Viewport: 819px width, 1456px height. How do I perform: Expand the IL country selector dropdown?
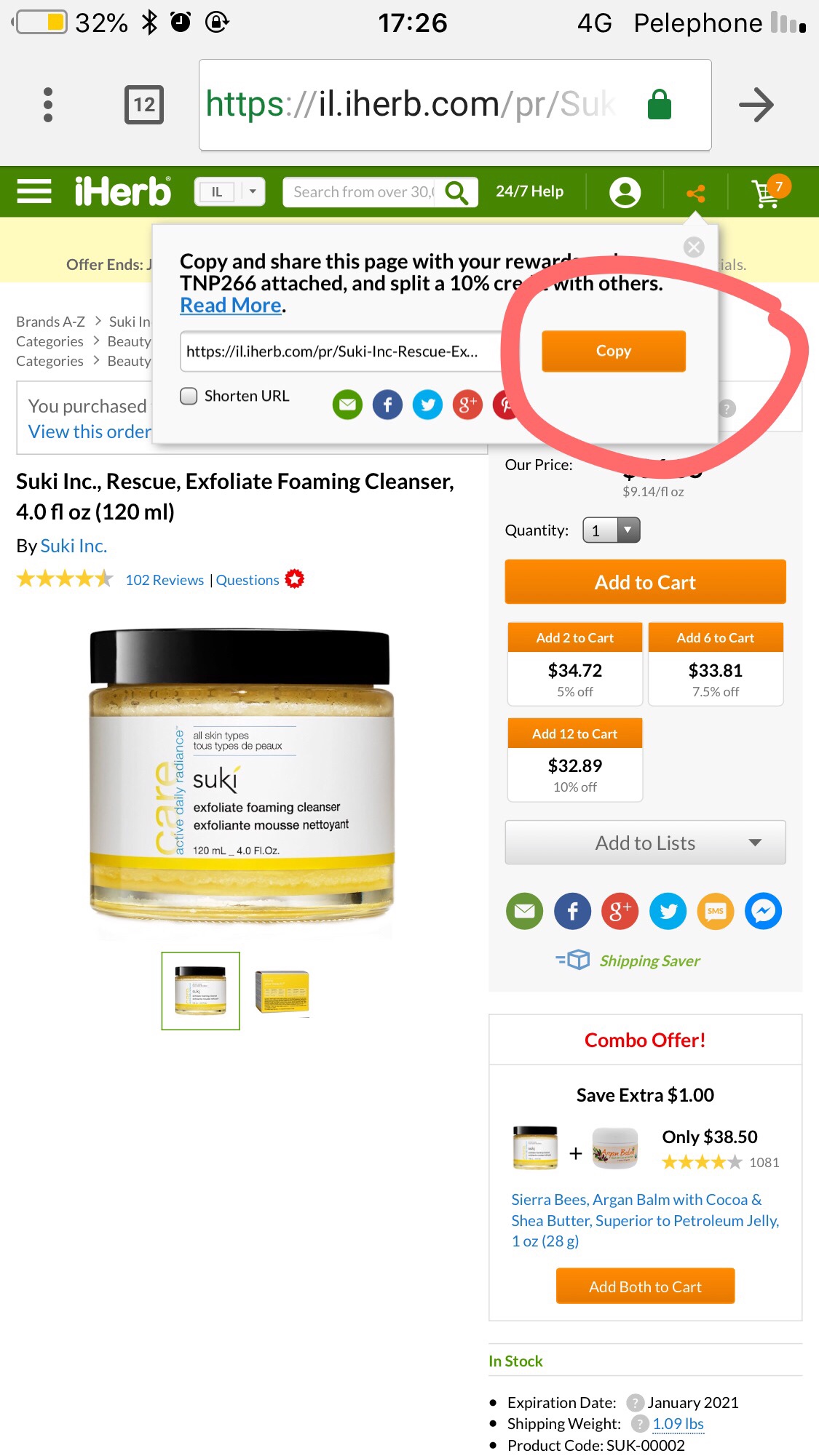coord(229,192)
